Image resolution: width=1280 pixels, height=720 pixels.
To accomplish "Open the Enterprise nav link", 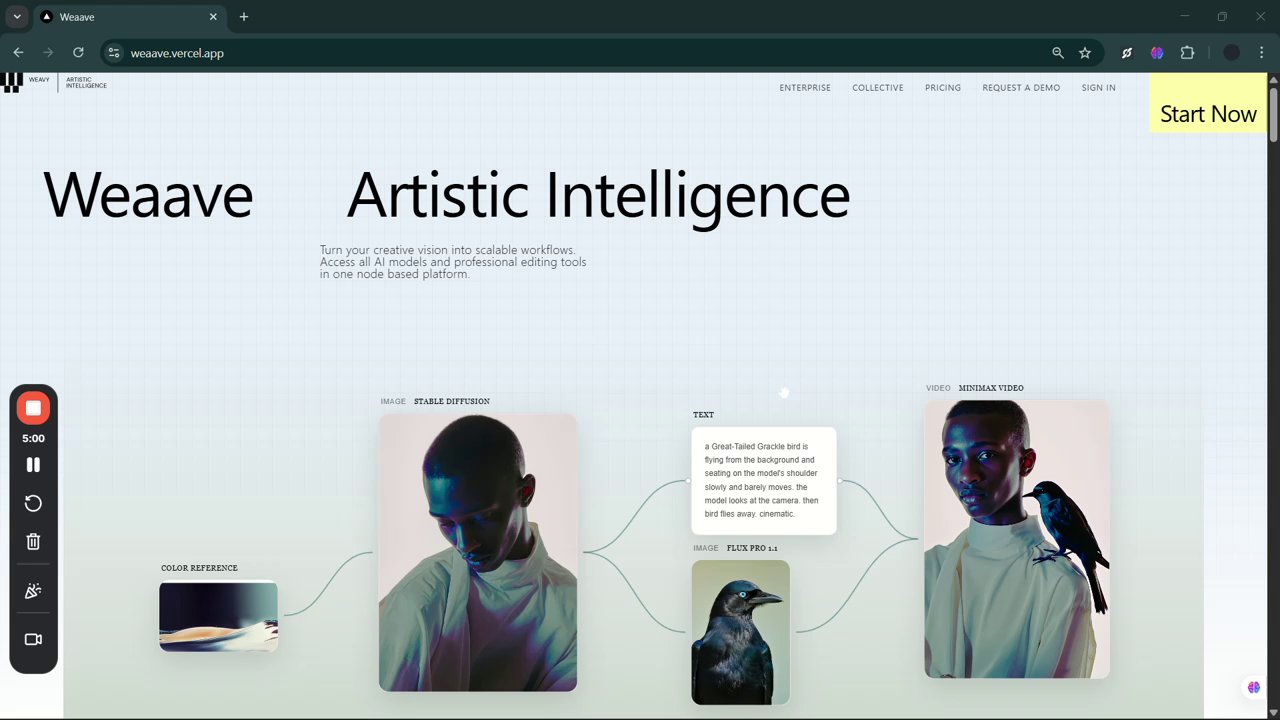I will [805, 88].
